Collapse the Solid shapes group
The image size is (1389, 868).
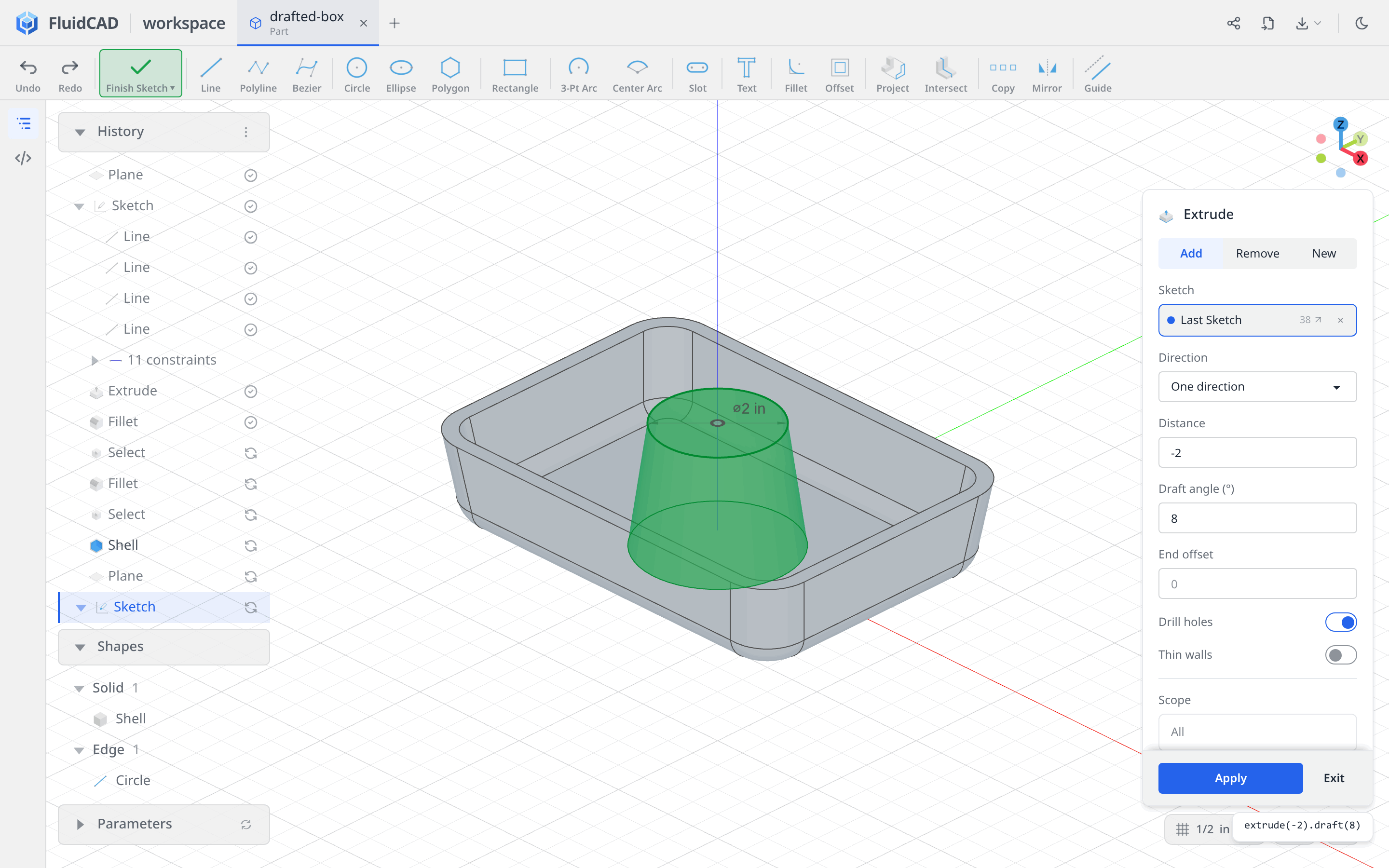click(x=79, y=688)
